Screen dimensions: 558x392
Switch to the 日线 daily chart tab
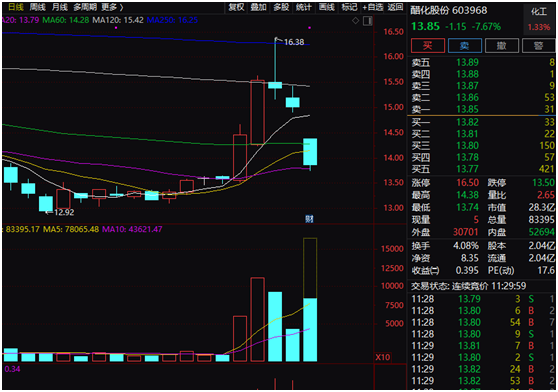pyautogui.click(x=16, y=7)
